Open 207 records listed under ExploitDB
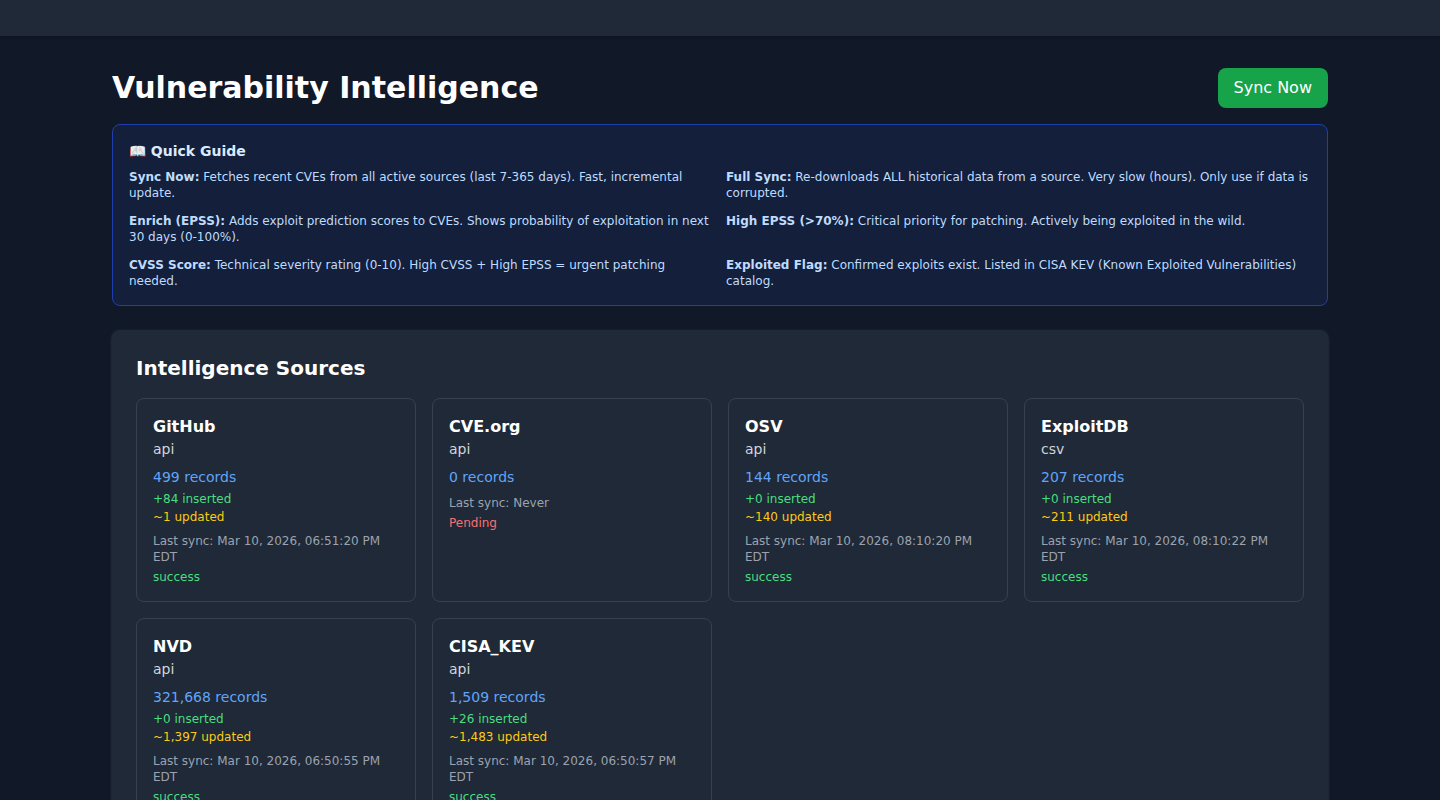Viewport: 1440px width, 800px height. coord(1082,477)
